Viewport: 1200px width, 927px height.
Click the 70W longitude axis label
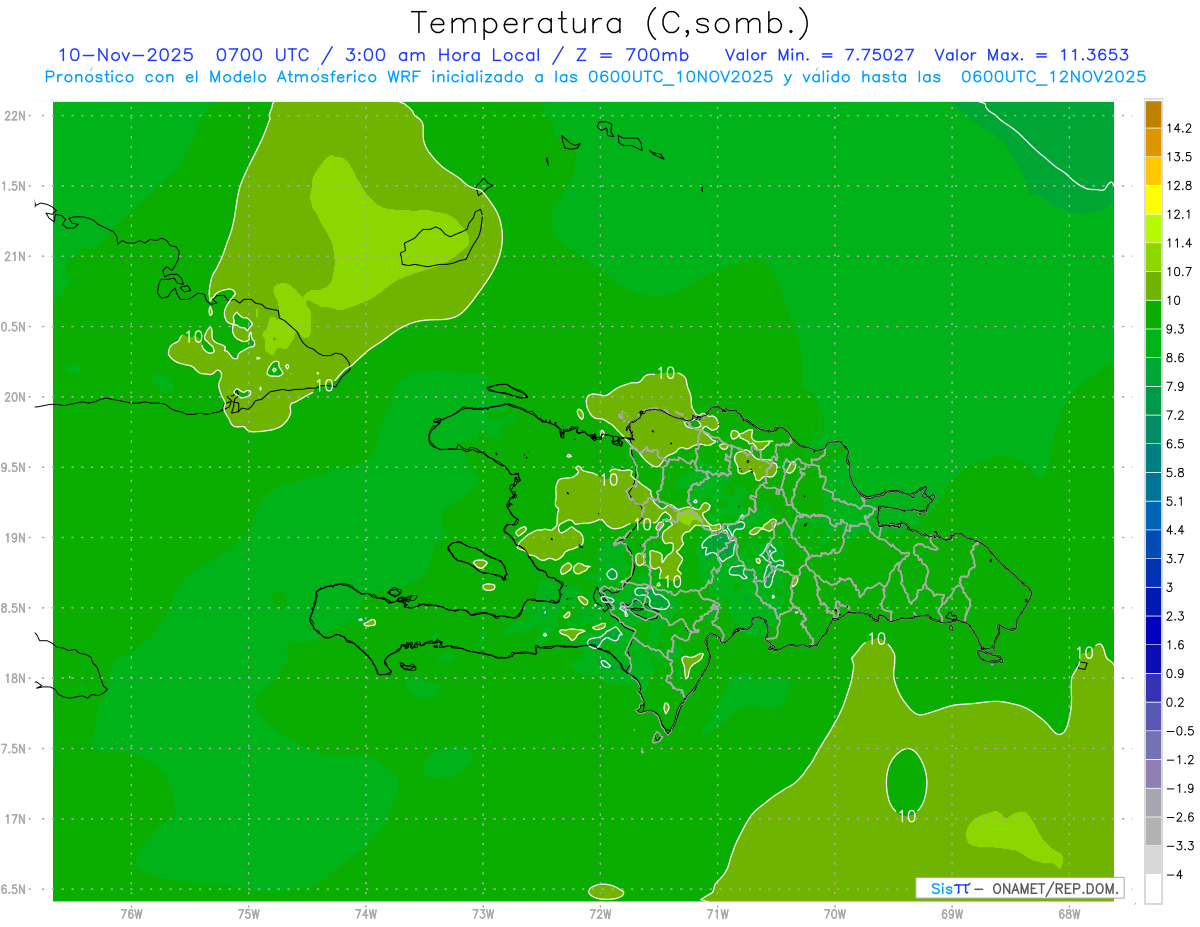pyautogui.click(x=835, y=913)
